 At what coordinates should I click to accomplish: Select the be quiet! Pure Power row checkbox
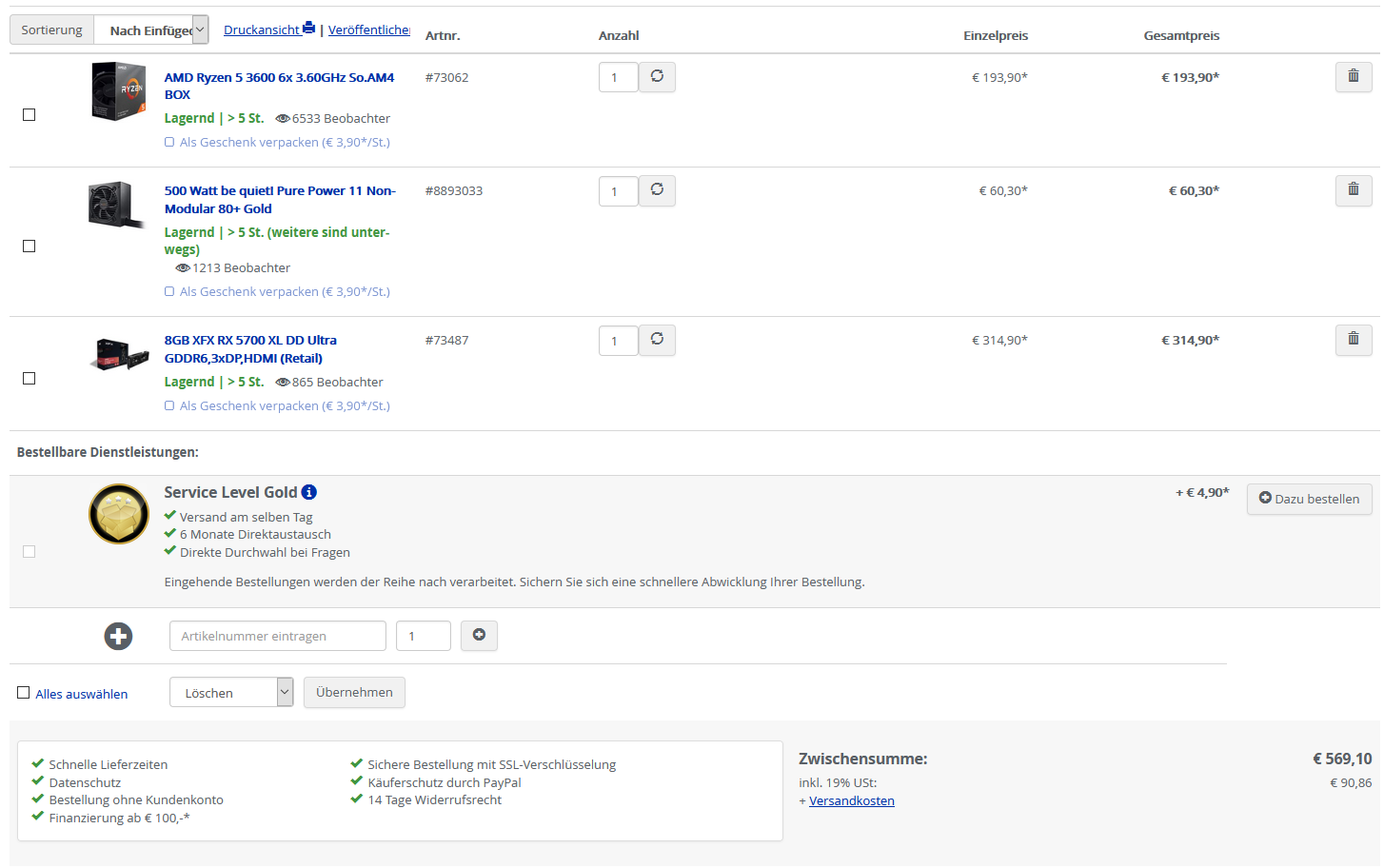pyautogui.click(x=29, y=246)
